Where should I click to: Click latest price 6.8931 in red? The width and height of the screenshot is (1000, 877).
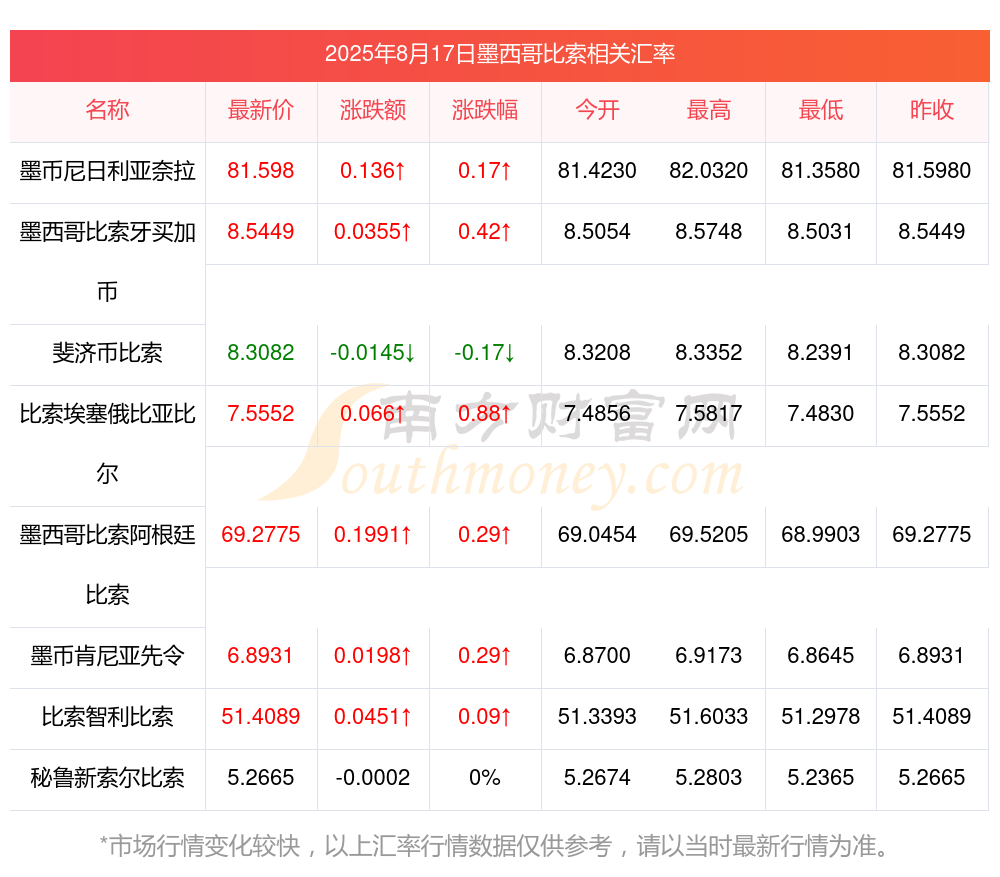click(260, 656)
